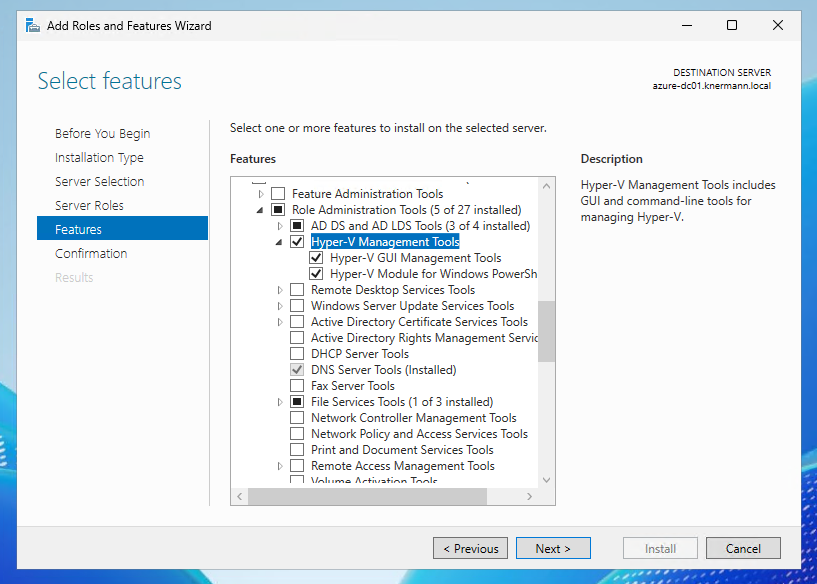The image size is (817, 584).
Task: Click the vertical scrollbar thumb in features list
Action: [546, 331]
